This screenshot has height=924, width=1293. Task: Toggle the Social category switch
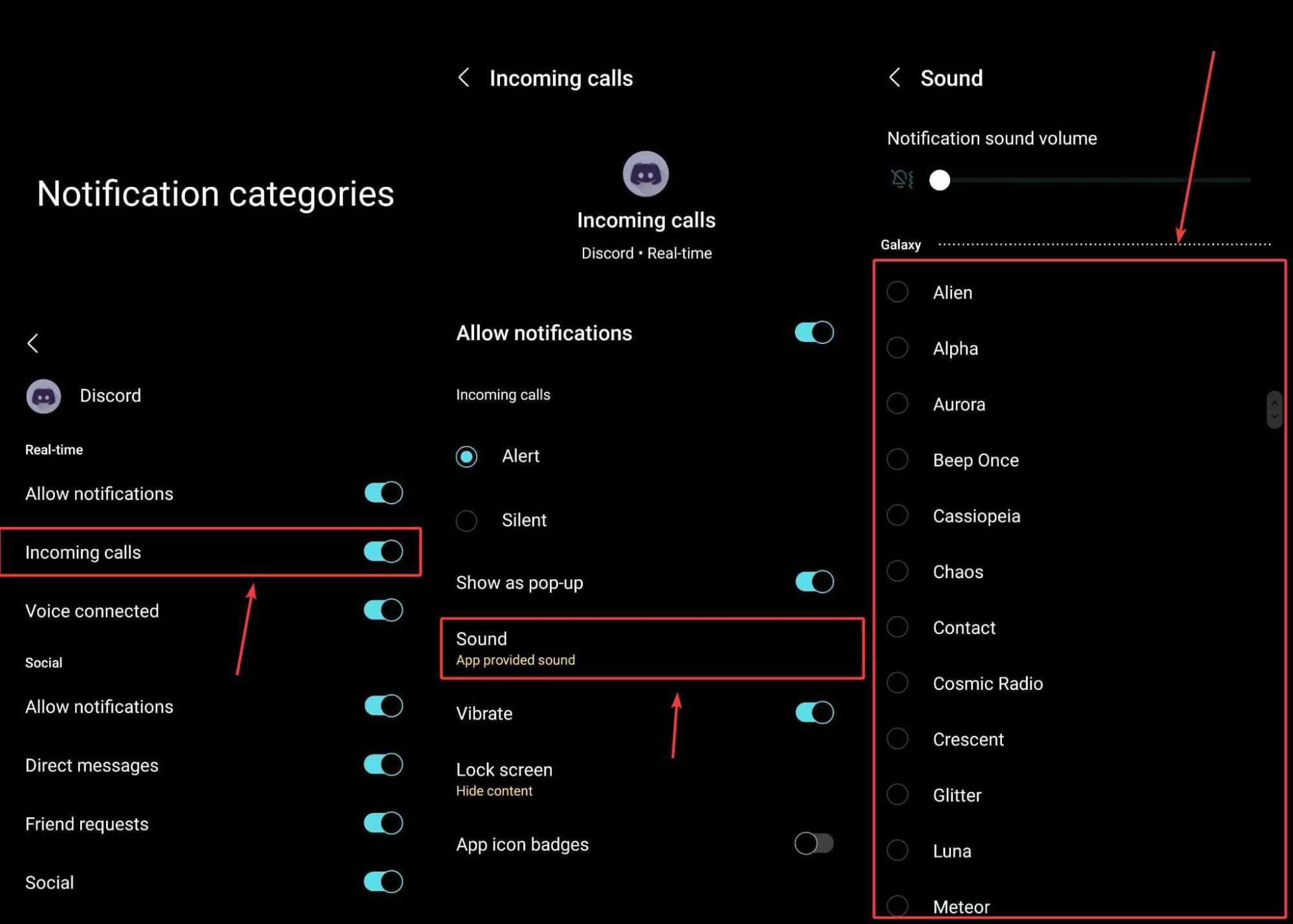point(384,881)
